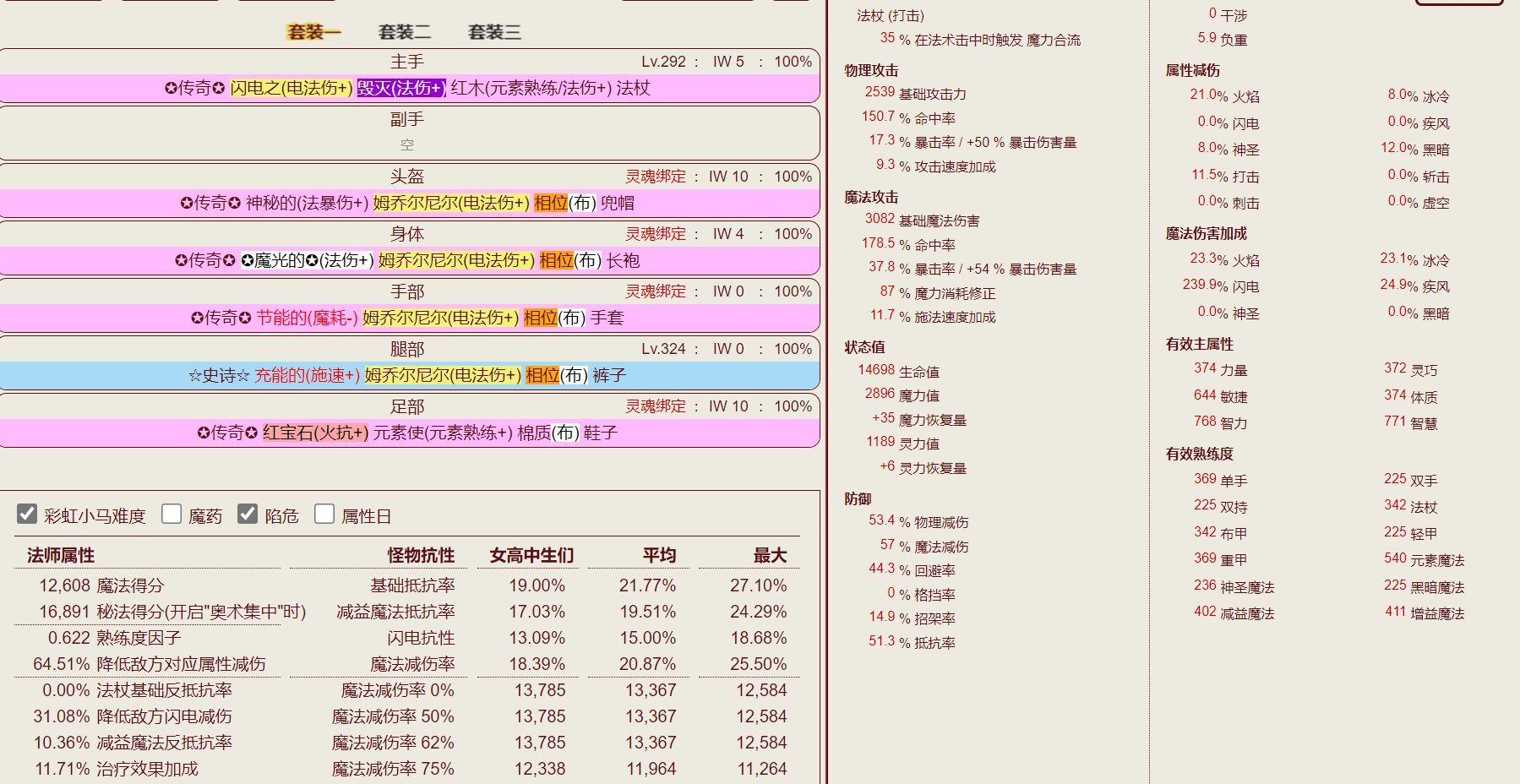Image resolution: width=1520 pixels, height=784 pixels.
Task: Click the 灵魂绑定 label on 头盔 slot
Action: click(656, 177)
